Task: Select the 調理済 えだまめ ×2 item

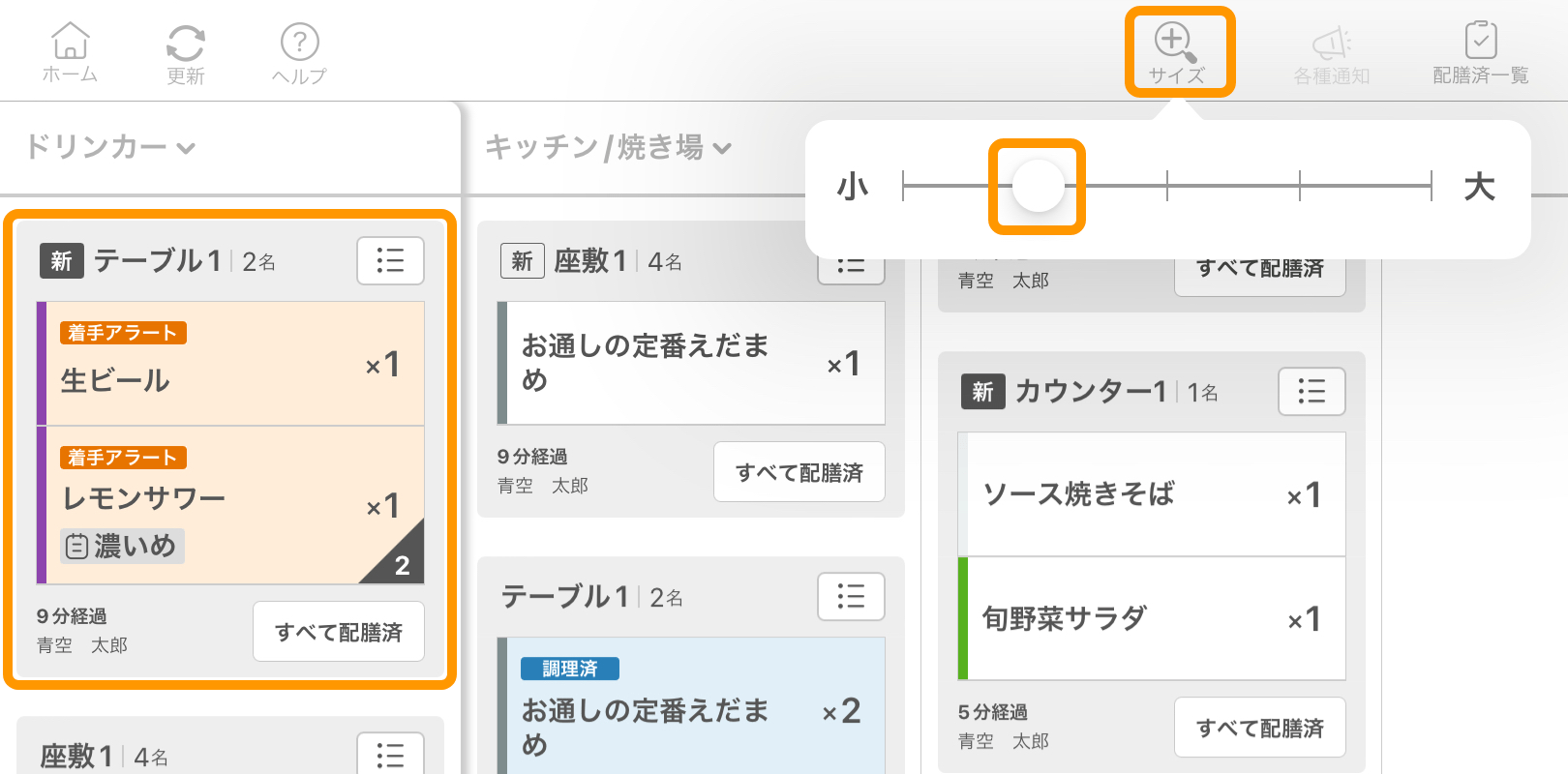Action: (691, 705)
